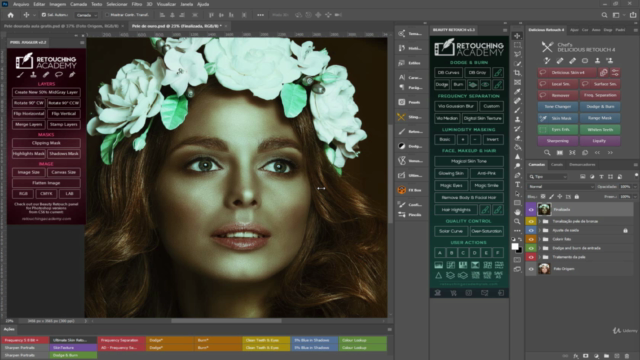Select the Move tool in the toolbar
Image resolution: width=640 pixels, height=360 pixels.
click(x=517, y=36)
